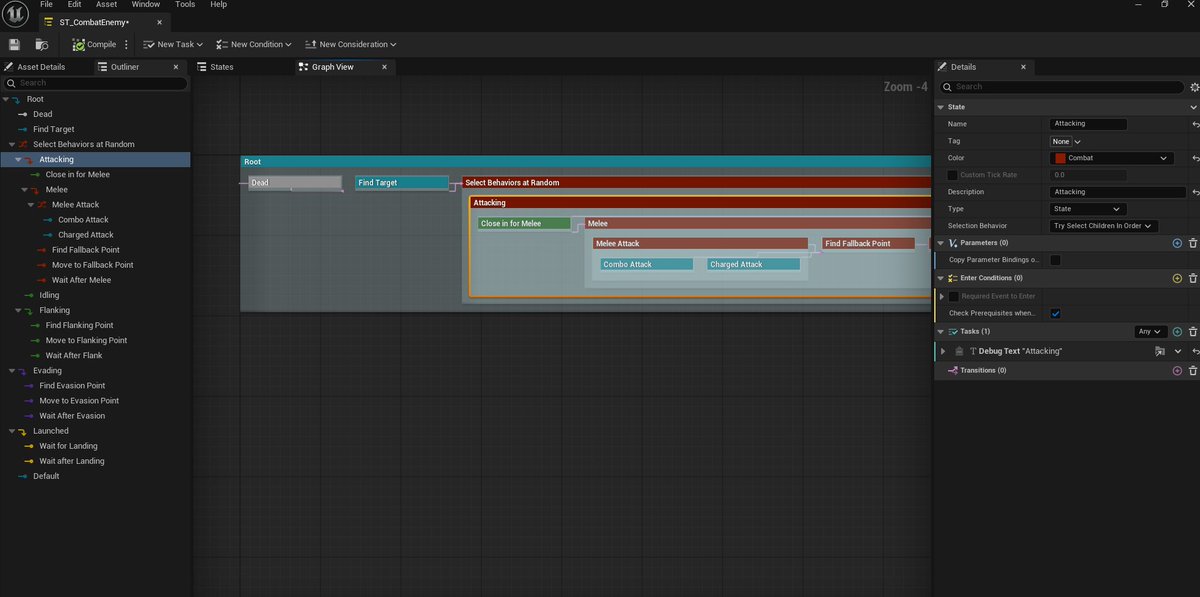This screenshot has height=597, width=1200.
Task: Open the New Task dropdown
Action: [x=173, y=44]
